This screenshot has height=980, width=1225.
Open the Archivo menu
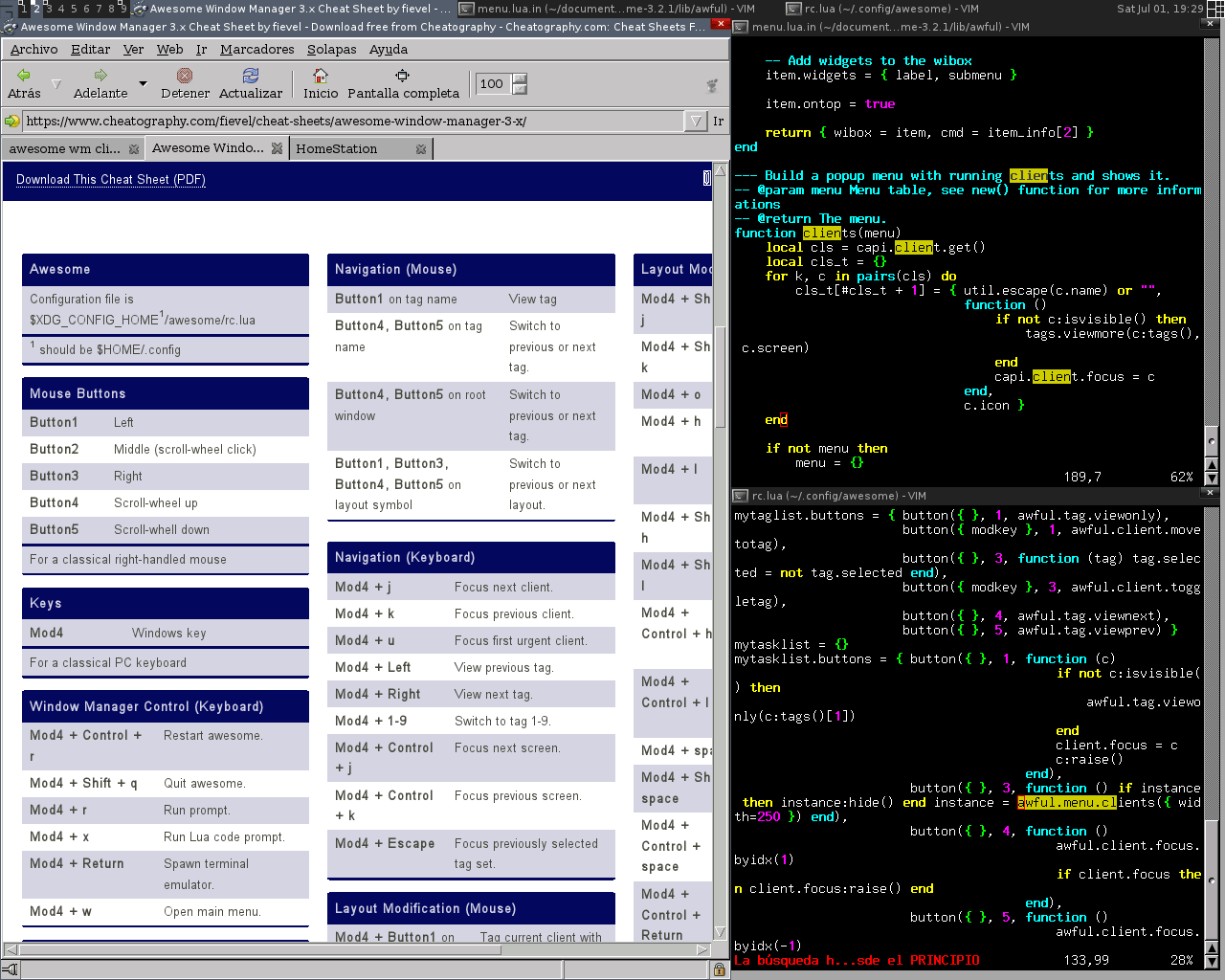click(x=34, y=49)
